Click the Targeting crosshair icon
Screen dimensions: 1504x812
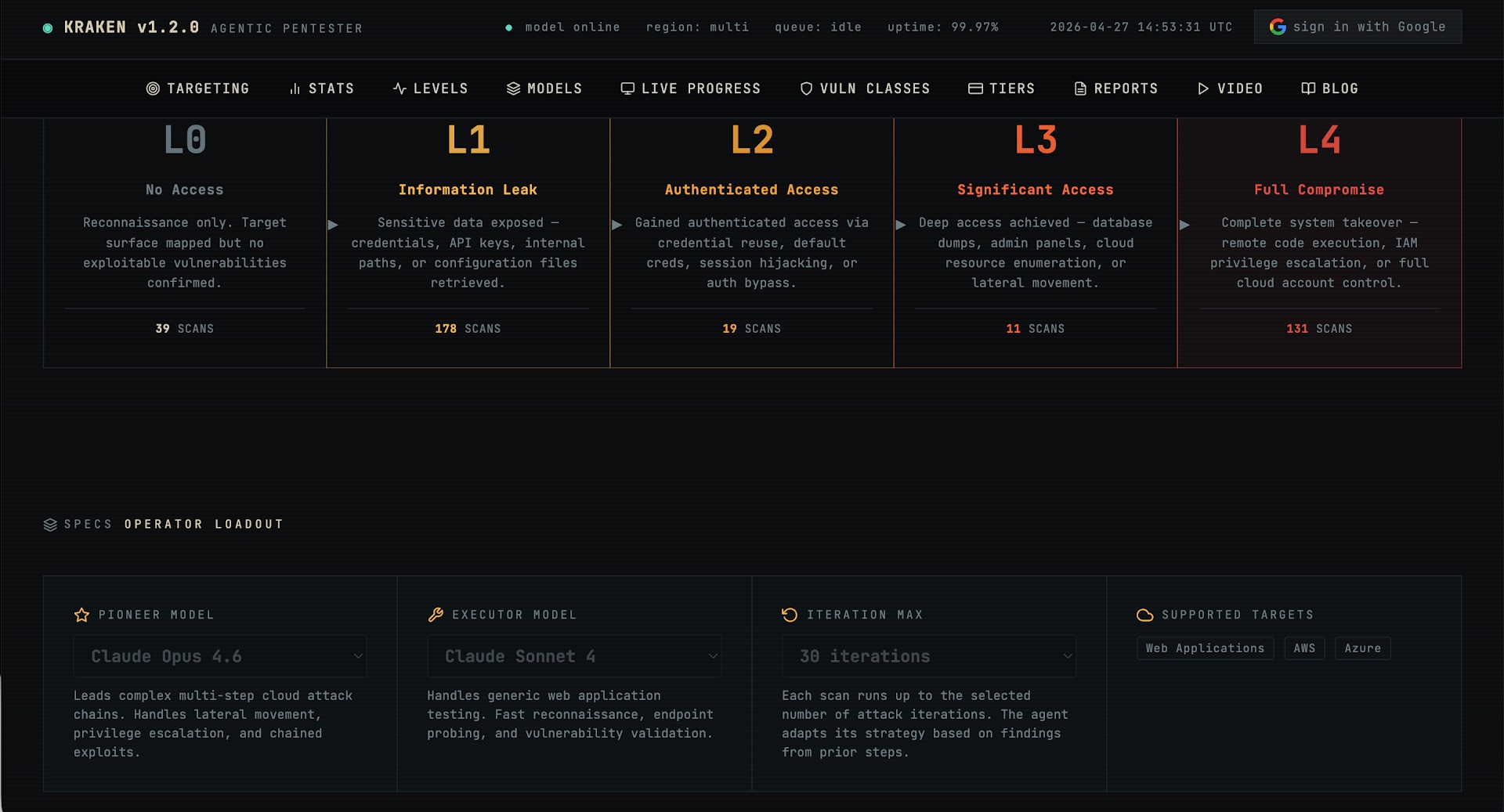[x=153, y=88]
